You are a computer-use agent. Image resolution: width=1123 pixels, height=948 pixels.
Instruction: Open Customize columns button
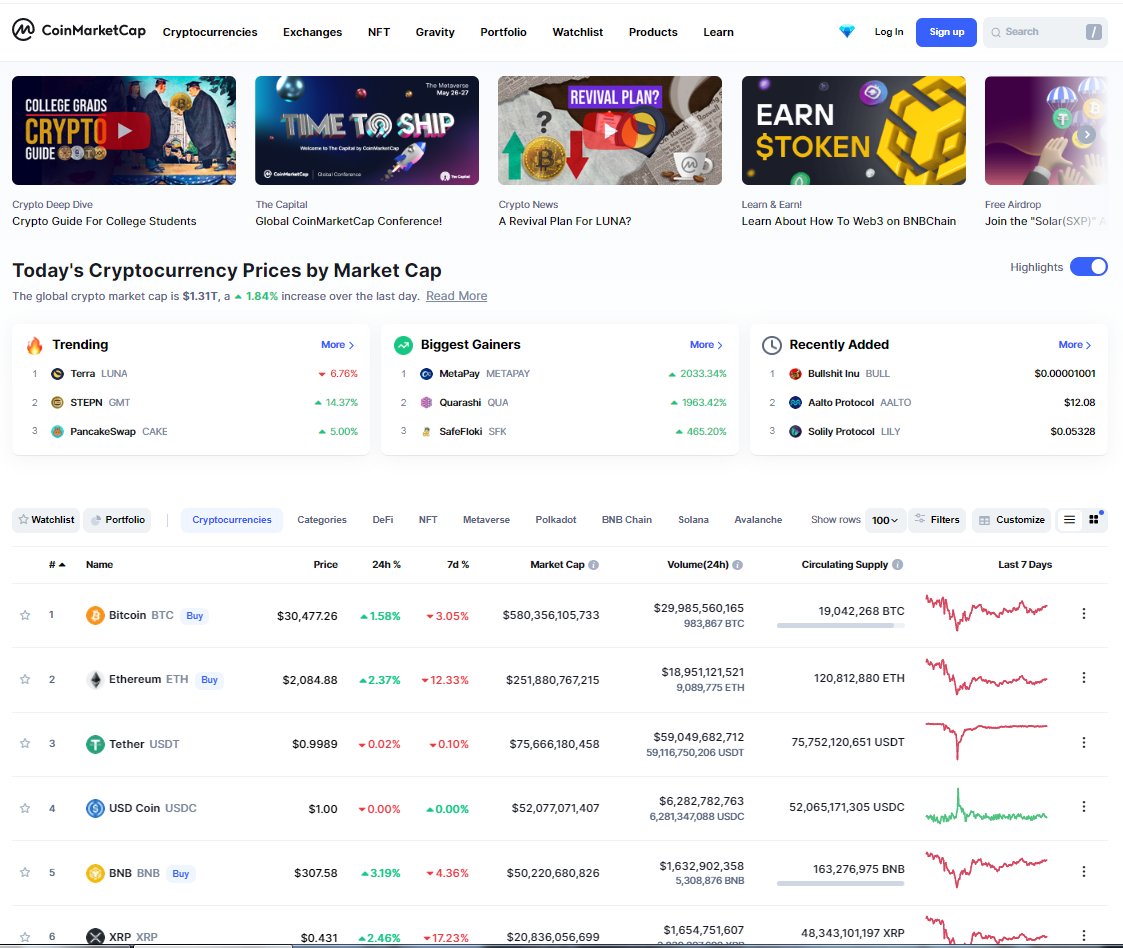(1011, 520)
